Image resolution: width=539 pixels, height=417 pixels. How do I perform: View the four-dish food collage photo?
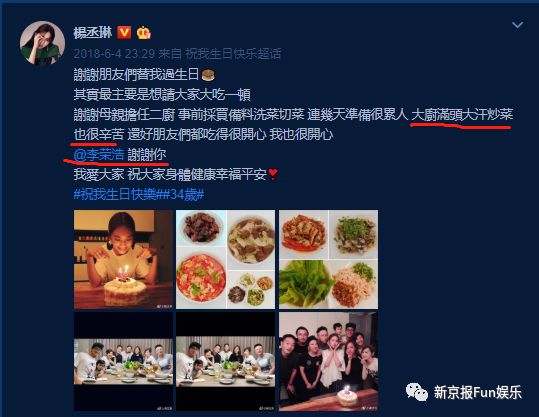point(226,259)
